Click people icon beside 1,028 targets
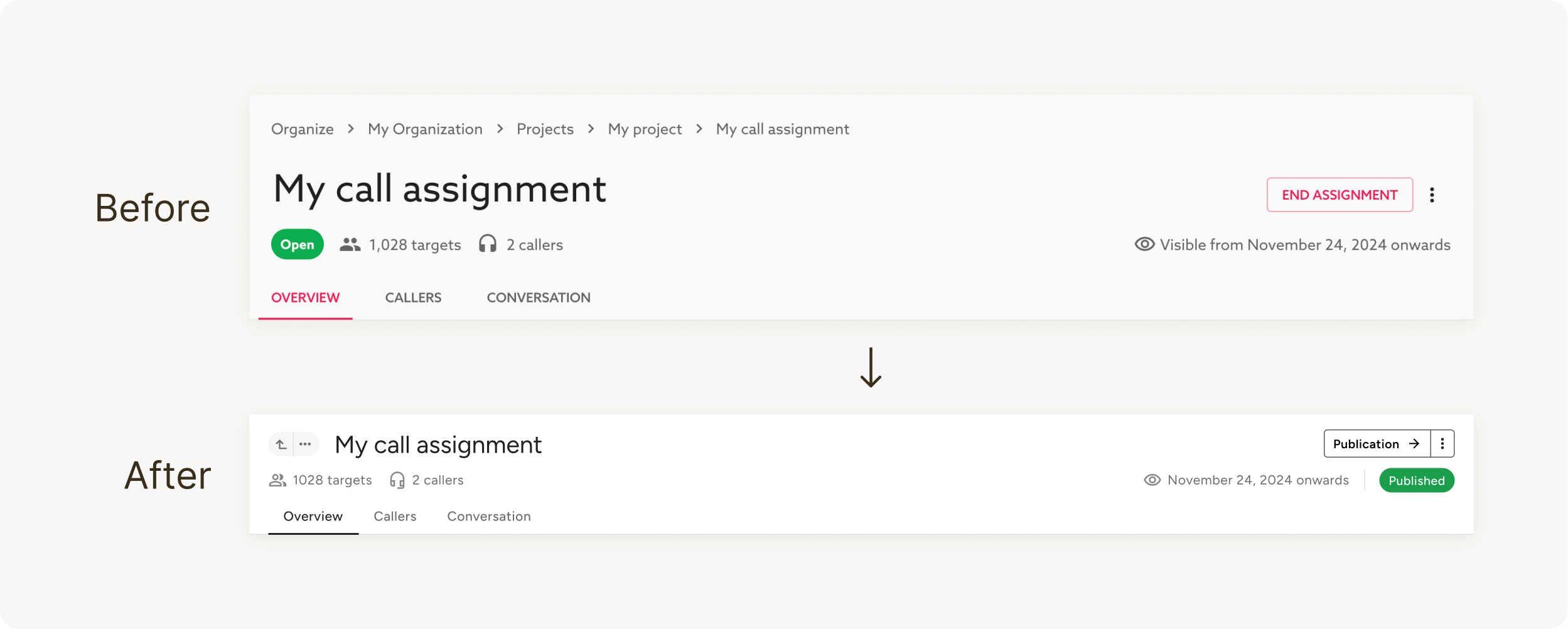1568x629 pixels. coord(350,244)
